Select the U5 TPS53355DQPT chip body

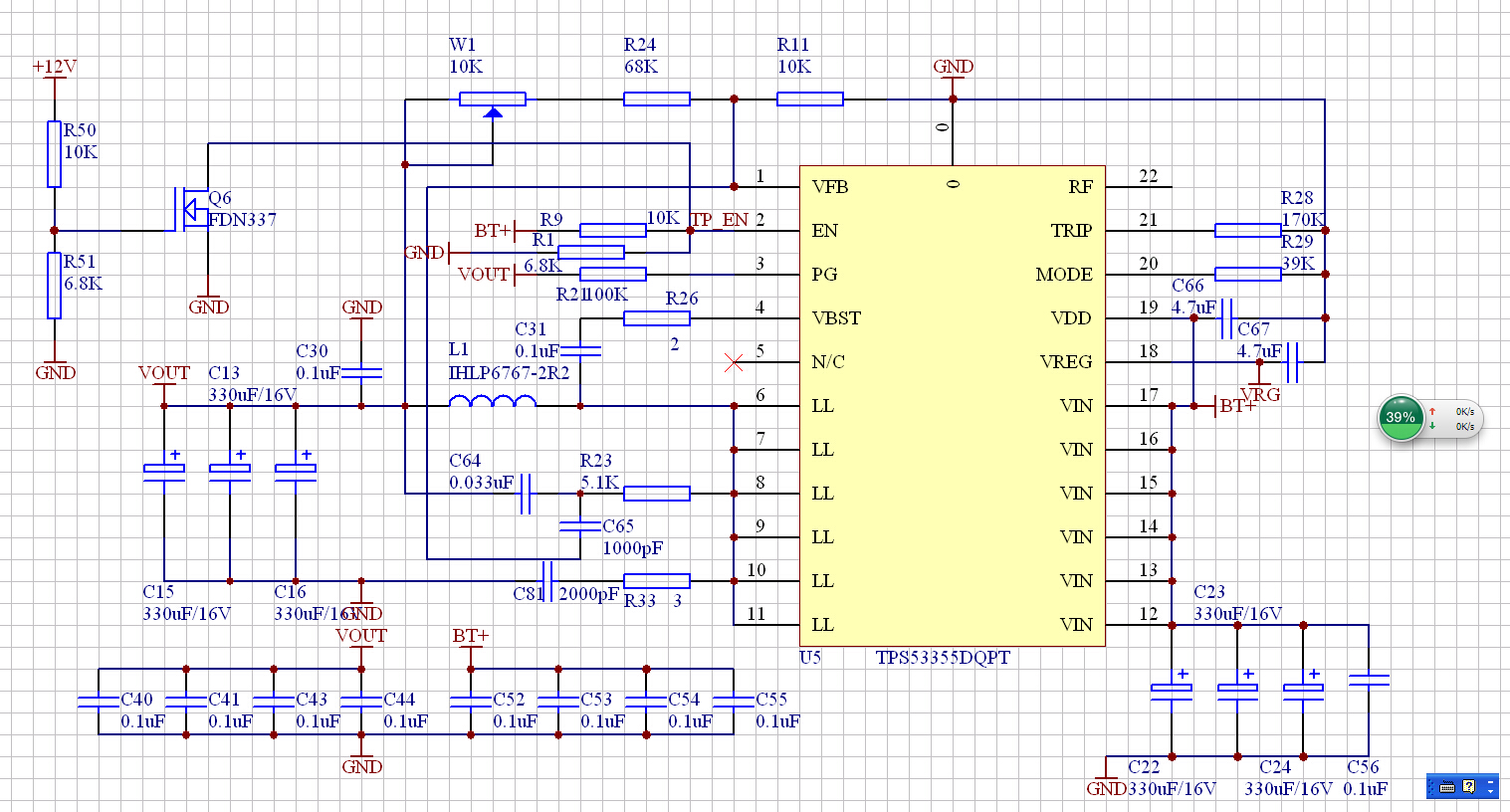(x=953, y=406)
